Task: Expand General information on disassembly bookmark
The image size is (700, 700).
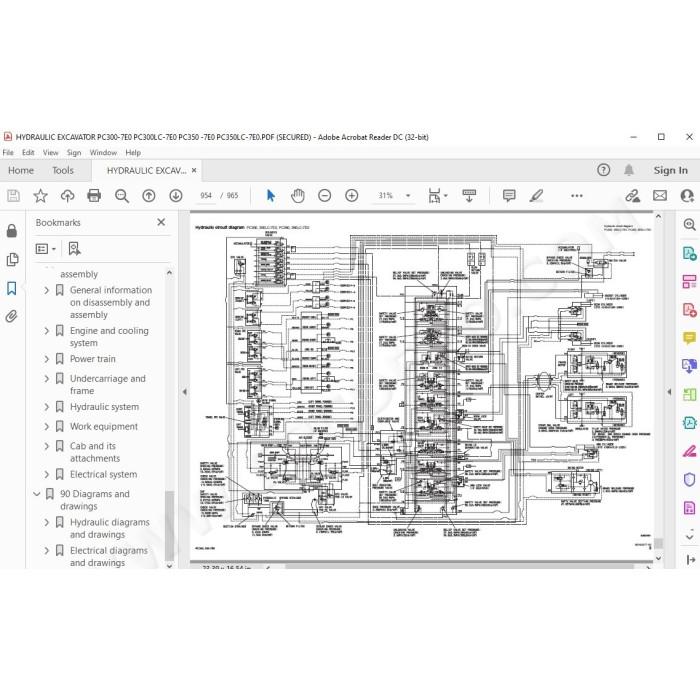Action: click(x=46, y=290)
